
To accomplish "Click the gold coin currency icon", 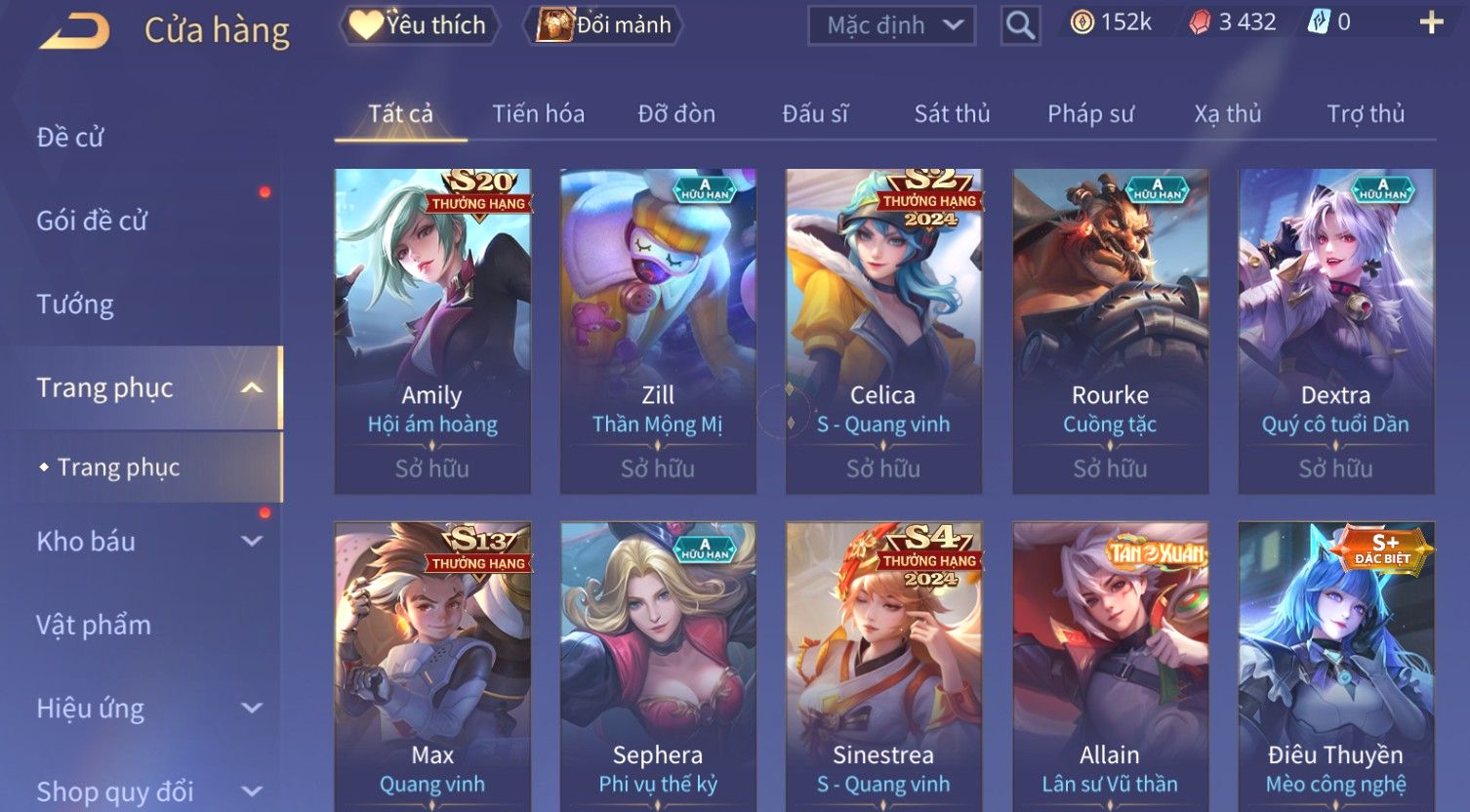I will pyautogui.click(x=1082, y=22).
